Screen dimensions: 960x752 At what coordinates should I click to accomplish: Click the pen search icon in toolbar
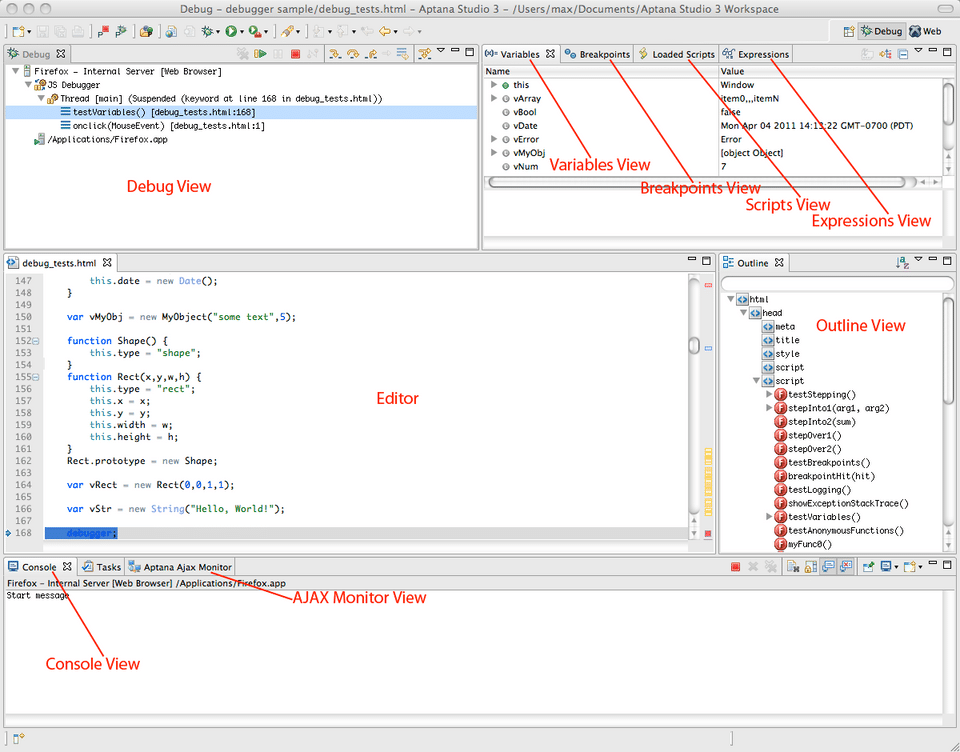click(288, 31)
